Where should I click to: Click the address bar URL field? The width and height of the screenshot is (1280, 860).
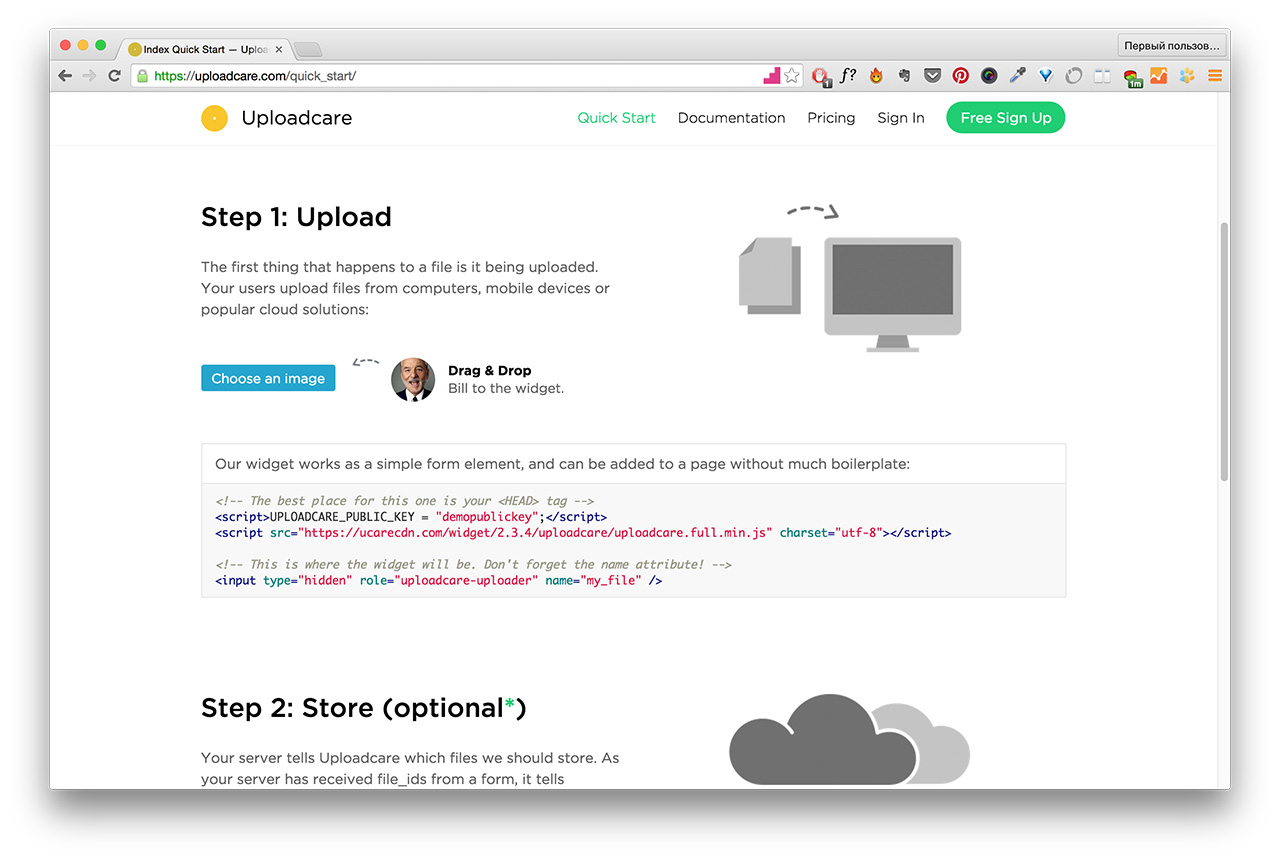point(450,76)
